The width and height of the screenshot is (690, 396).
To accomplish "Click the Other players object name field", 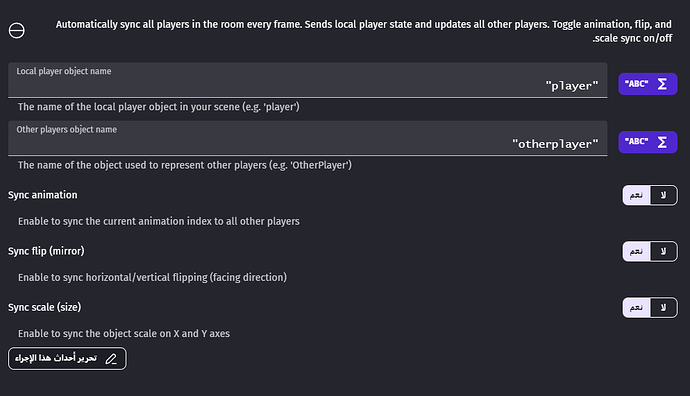I will (308, 138).
